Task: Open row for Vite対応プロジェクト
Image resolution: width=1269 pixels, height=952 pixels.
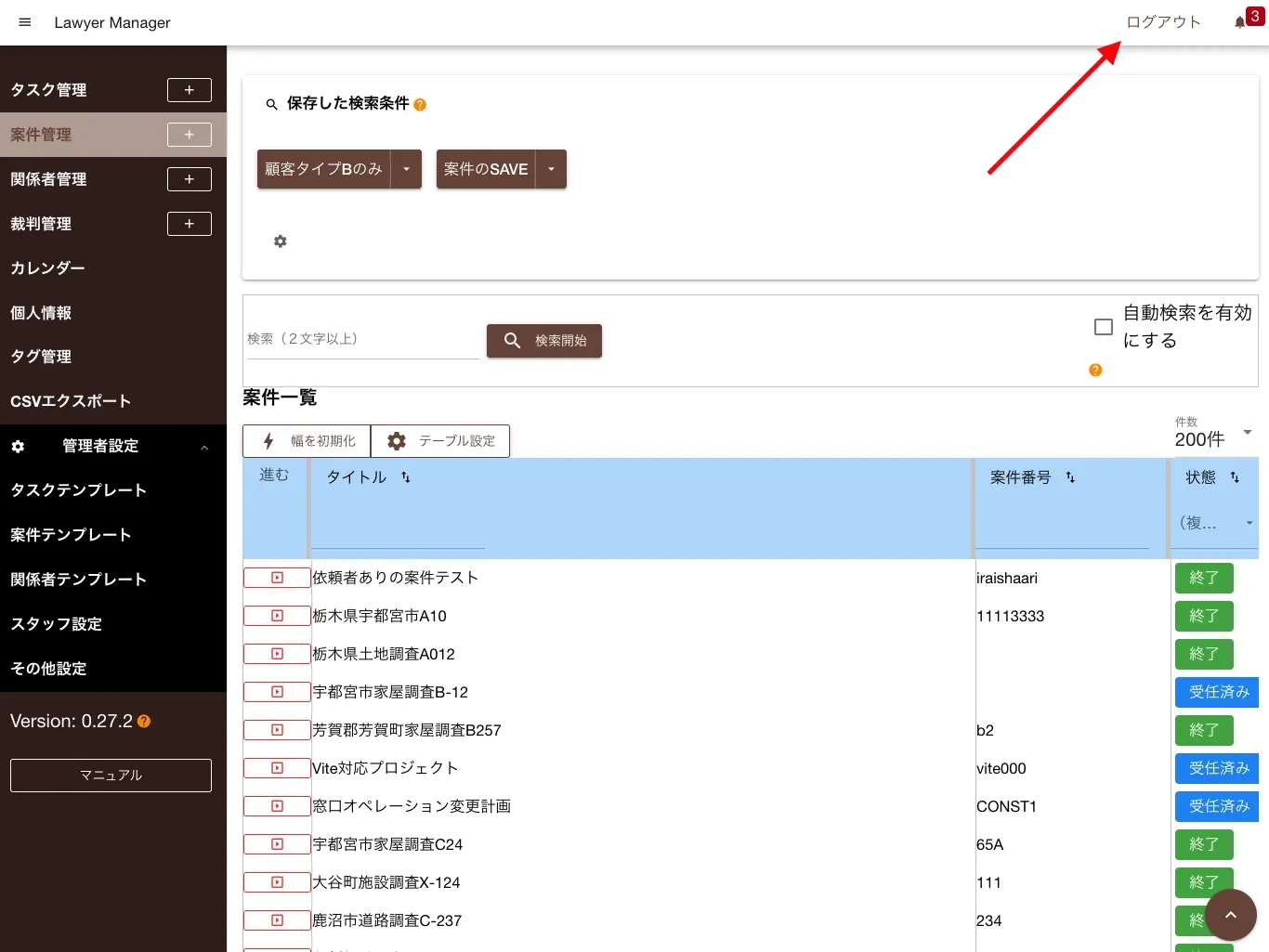Action: pos(277,768)
